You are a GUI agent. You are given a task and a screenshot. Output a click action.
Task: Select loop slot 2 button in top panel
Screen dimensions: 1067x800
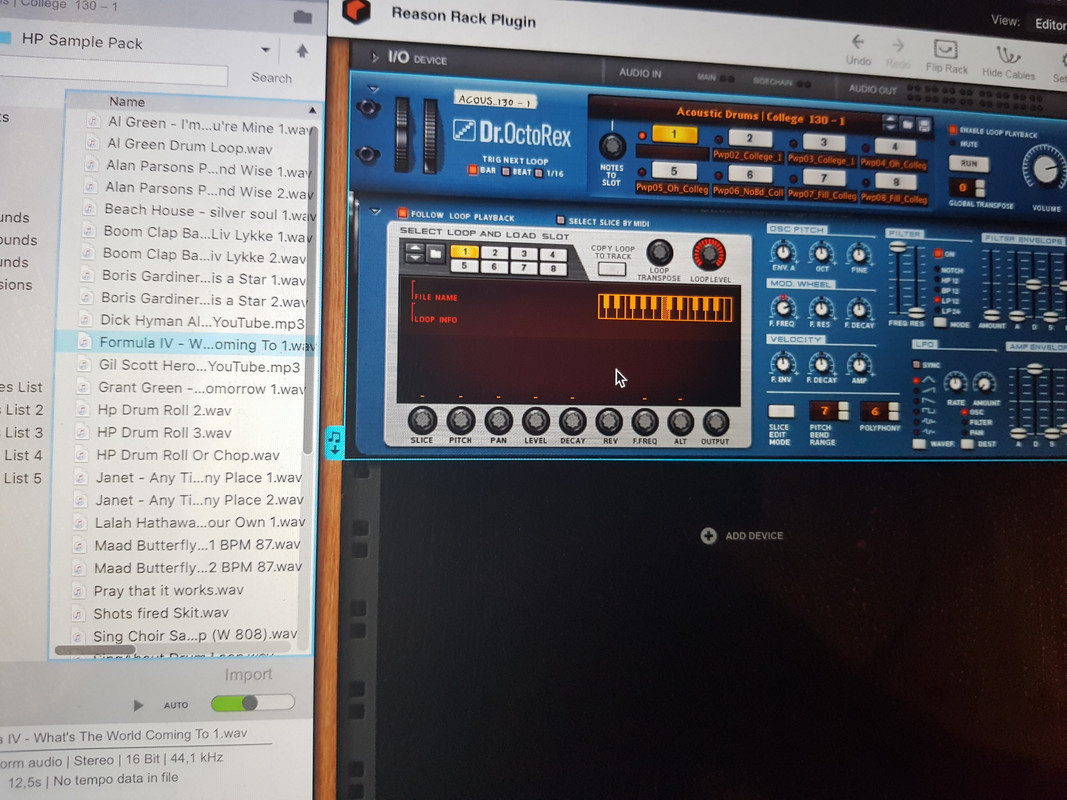tap(749, 138)
